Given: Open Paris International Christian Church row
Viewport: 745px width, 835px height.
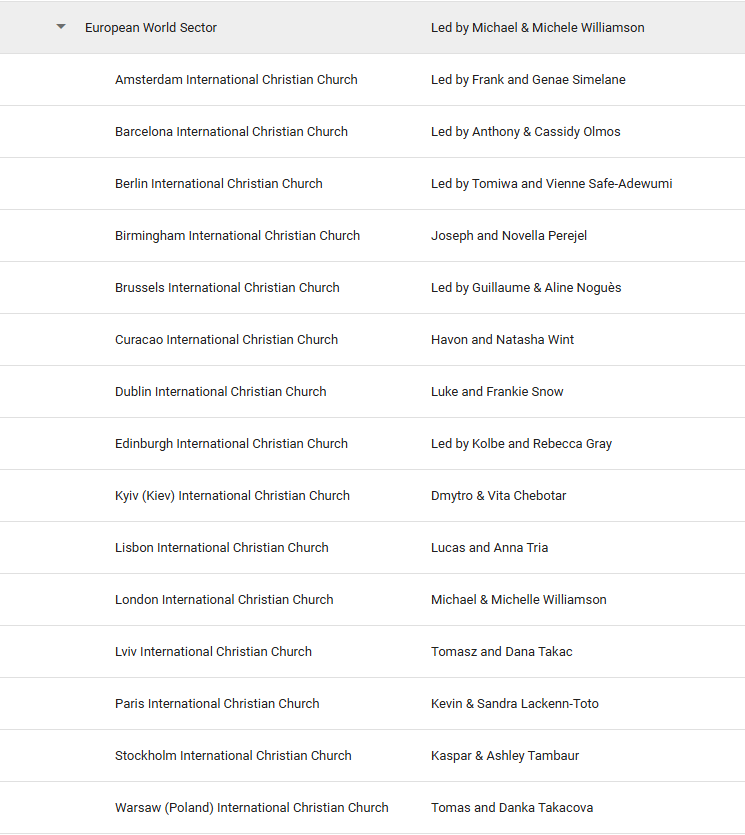Looking at the screenshot, I should click(217, 704).
